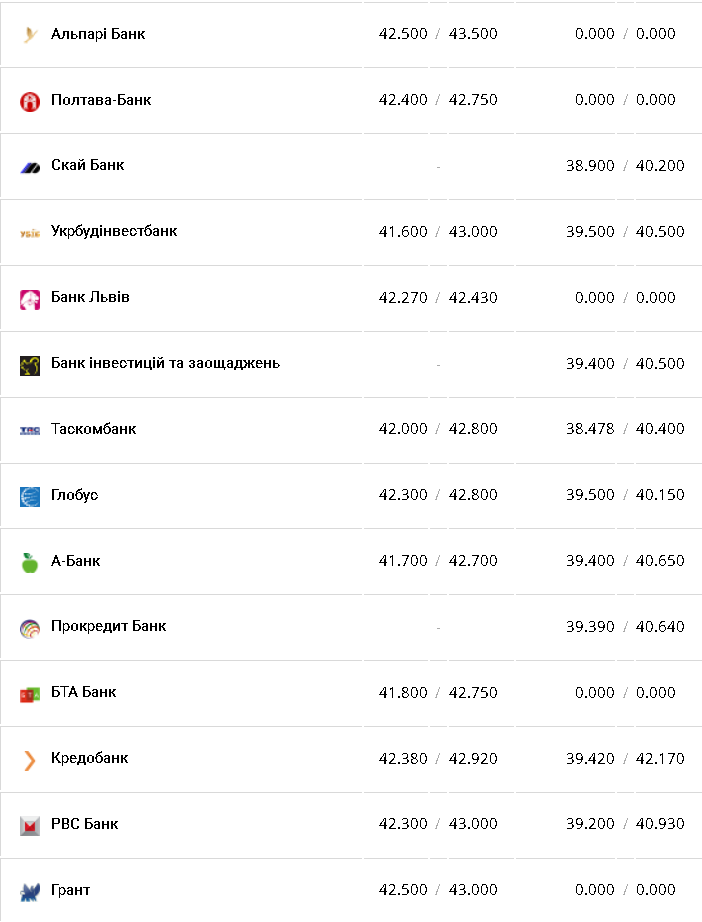Open Банк інвестицій та заощаджень link
The height and width of the screenshot is (922, 702).
pos(165,363)
